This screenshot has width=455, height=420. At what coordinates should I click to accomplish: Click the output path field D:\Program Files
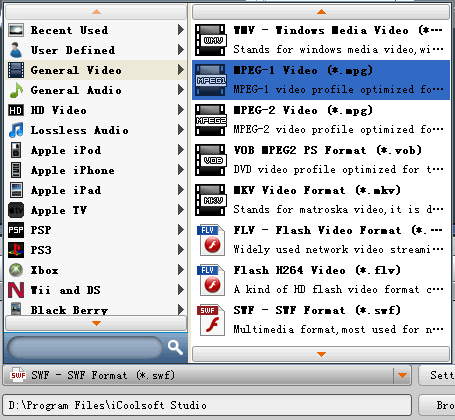[x=207, y=405]
